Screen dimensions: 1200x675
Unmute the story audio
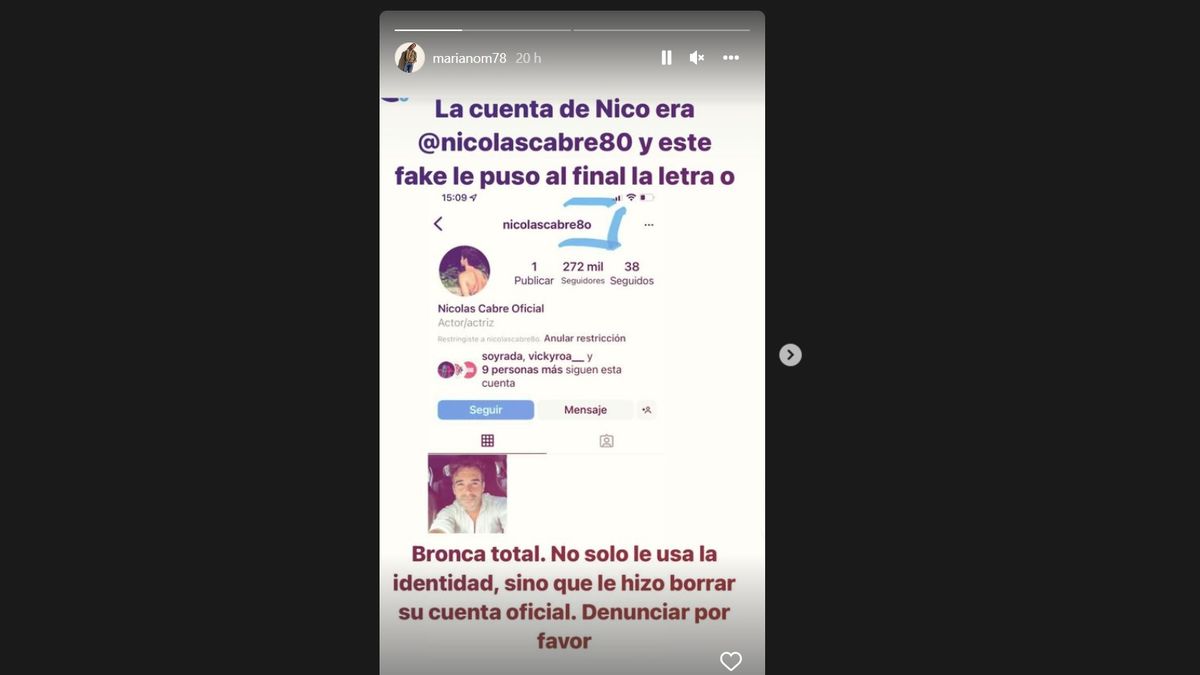coord(697,58)
